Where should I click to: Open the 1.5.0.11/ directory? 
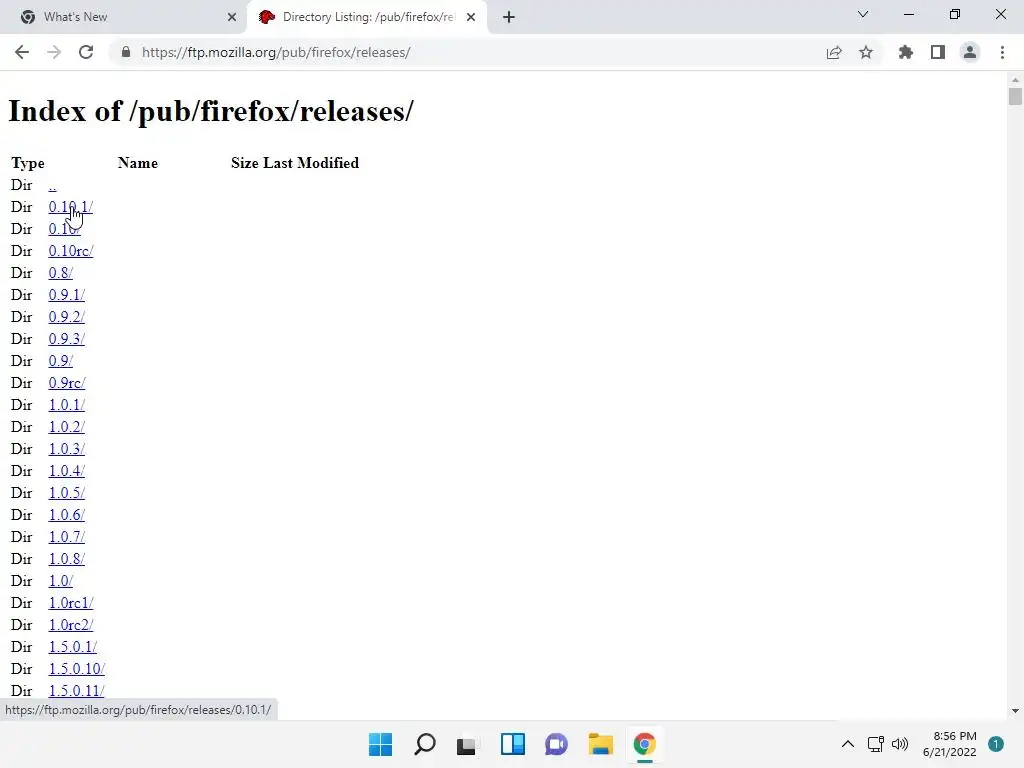[76, 691]
